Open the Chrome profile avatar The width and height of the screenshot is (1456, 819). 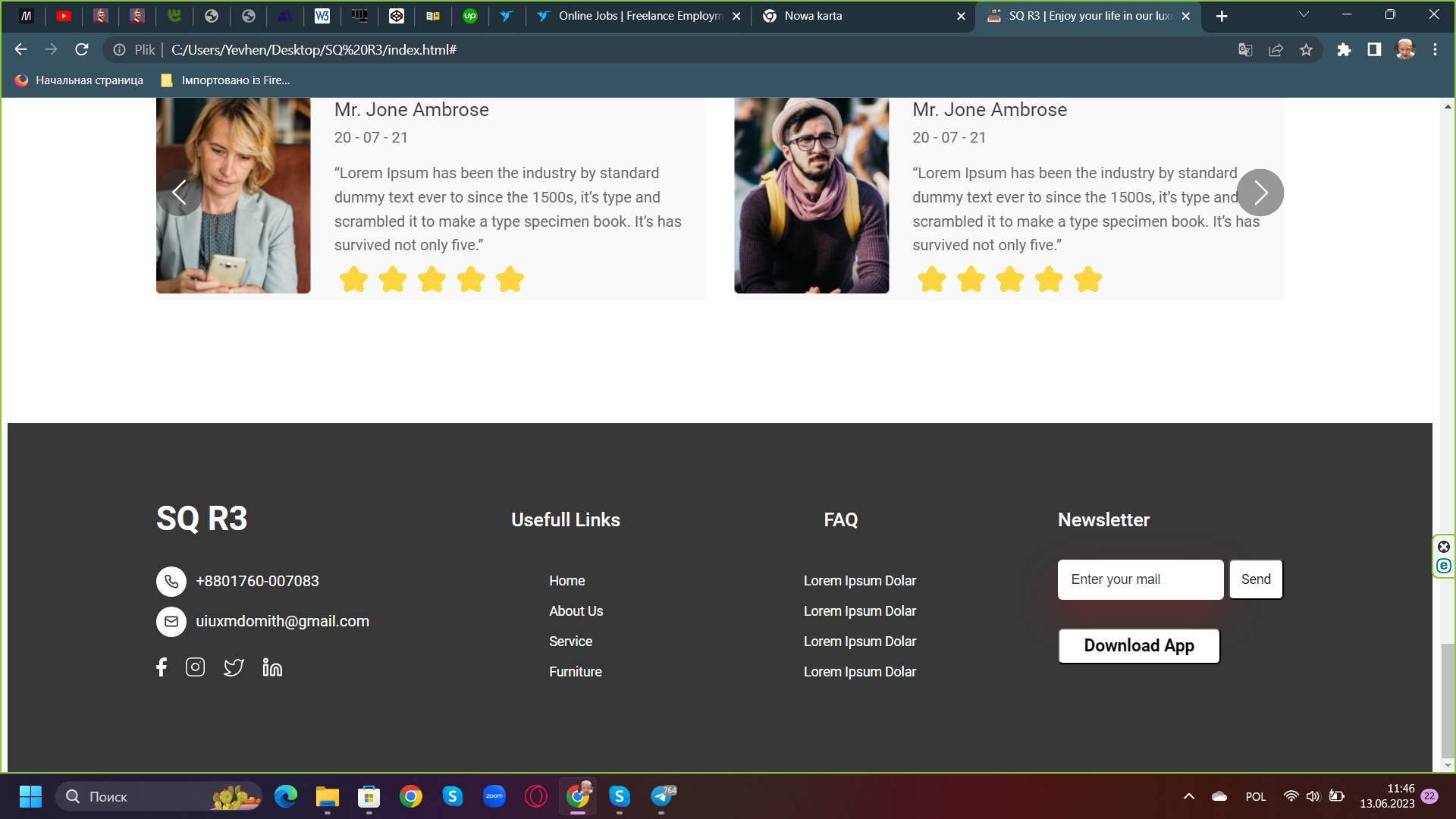1405,50
